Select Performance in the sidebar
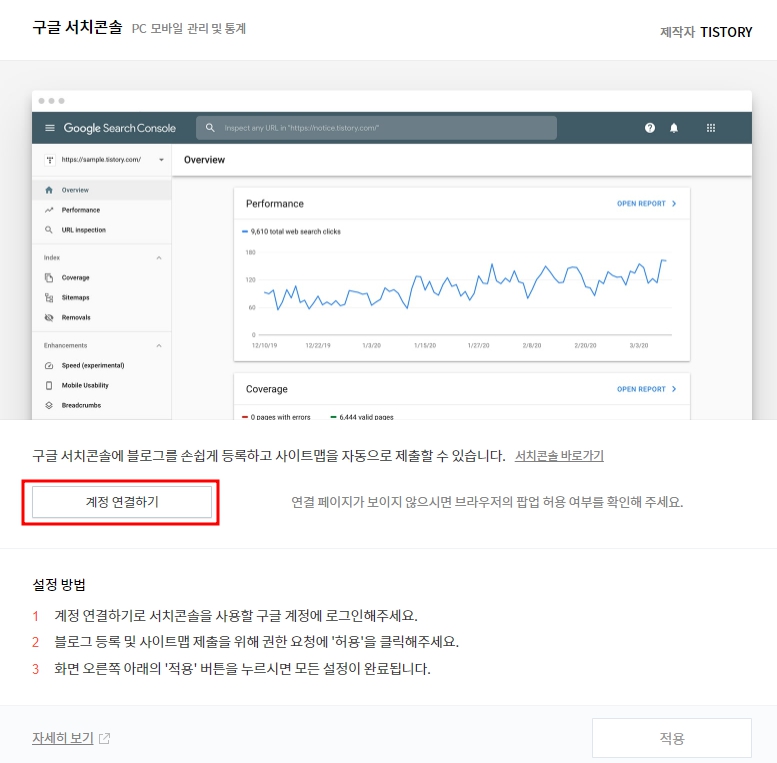The height and width of the screenshot is (763, 777). 102,210
